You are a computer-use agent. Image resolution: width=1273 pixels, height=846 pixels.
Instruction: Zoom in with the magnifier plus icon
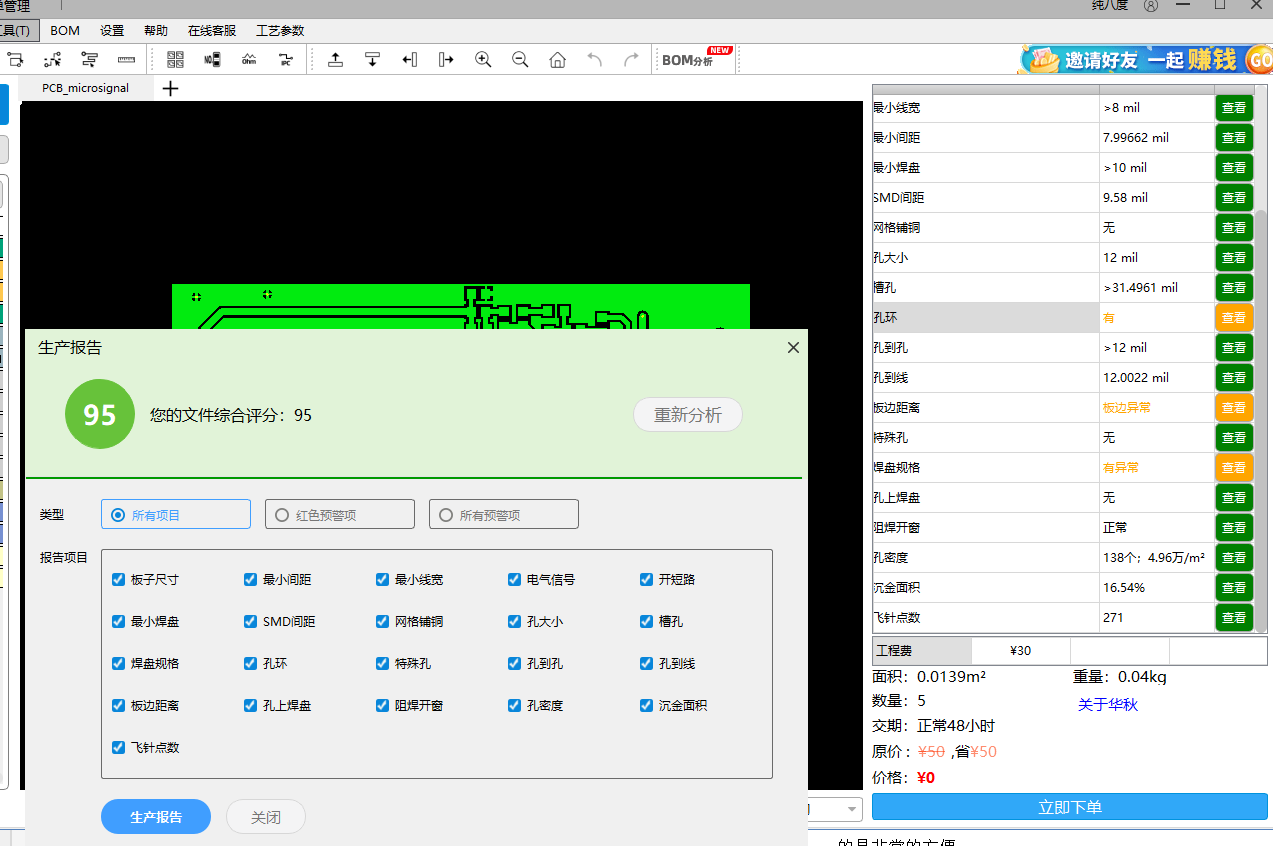point(483,60)
